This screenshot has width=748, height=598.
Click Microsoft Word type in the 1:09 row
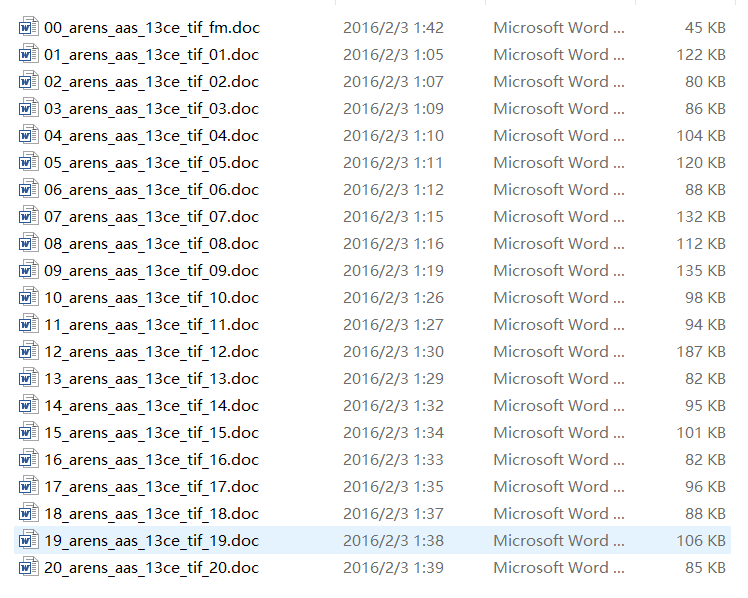point(559,109)
